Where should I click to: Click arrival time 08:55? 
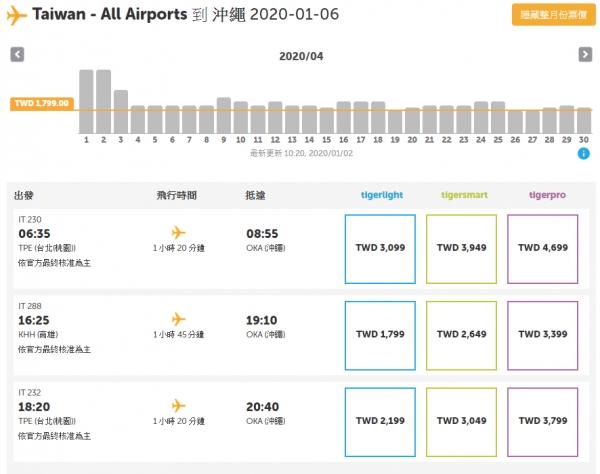(x=262, y=233)
